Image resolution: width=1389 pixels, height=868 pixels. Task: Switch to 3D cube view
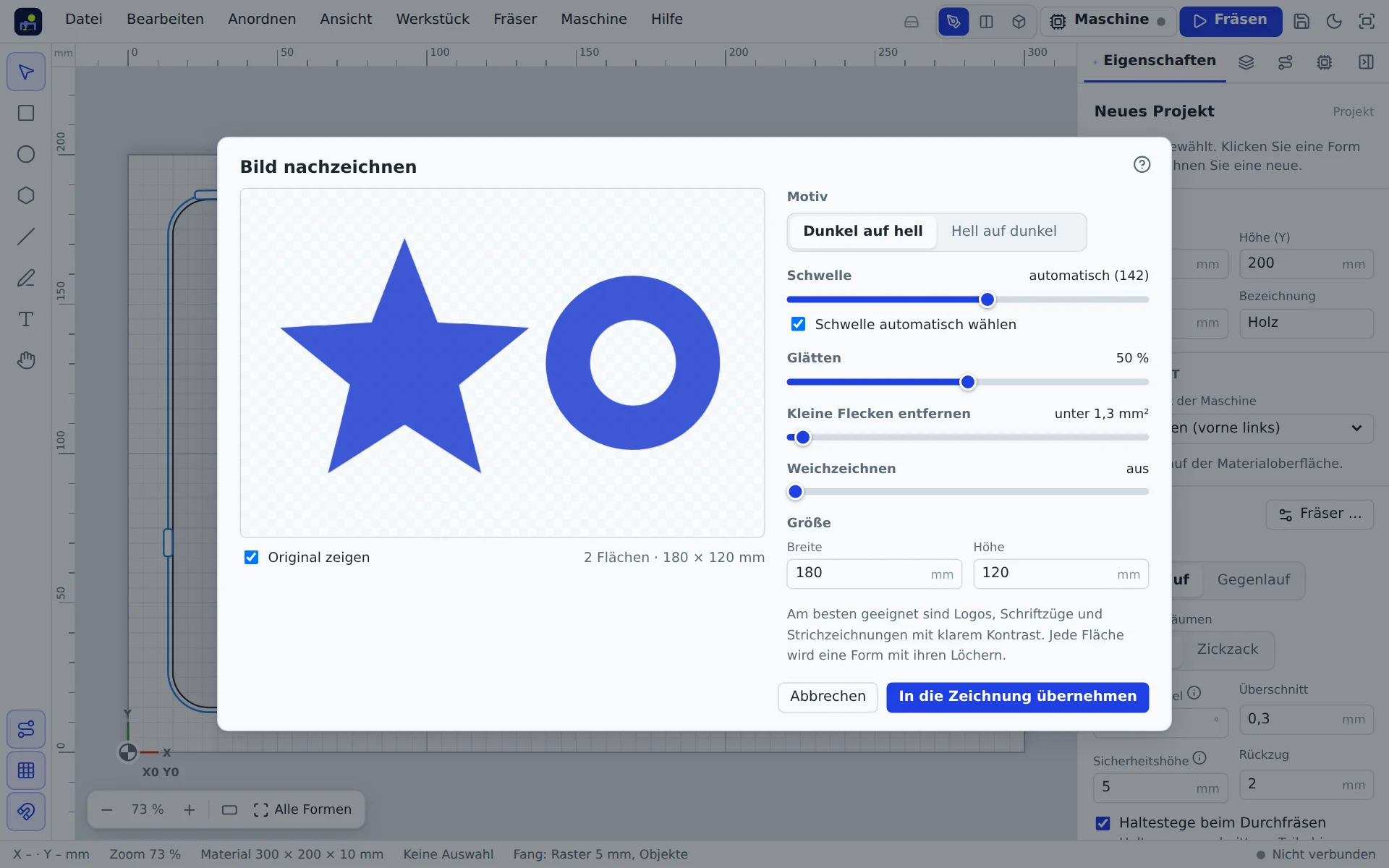[1019, 22]
